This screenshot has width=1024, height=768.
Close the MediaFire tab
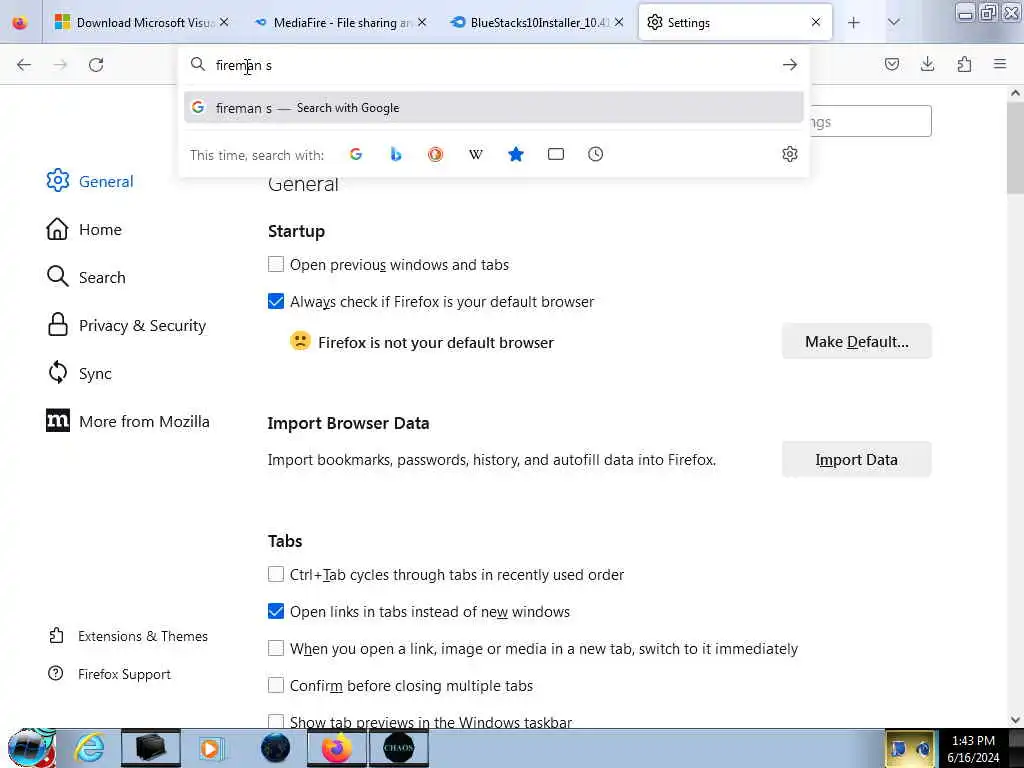pyautogui.click(x=422, y=22)
